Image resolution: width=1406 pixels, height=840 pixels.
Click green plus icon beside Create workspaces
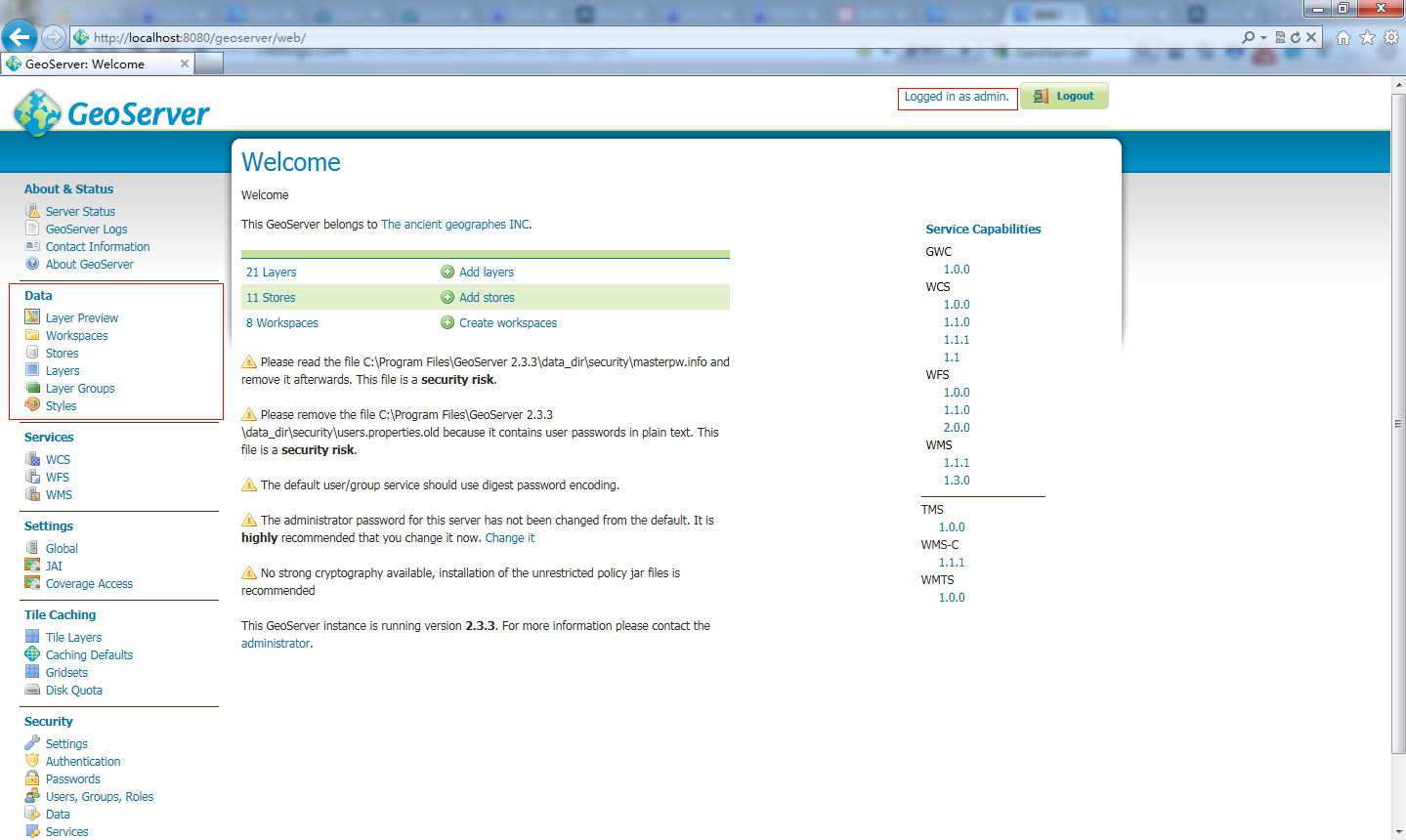(x=447, y=322)
